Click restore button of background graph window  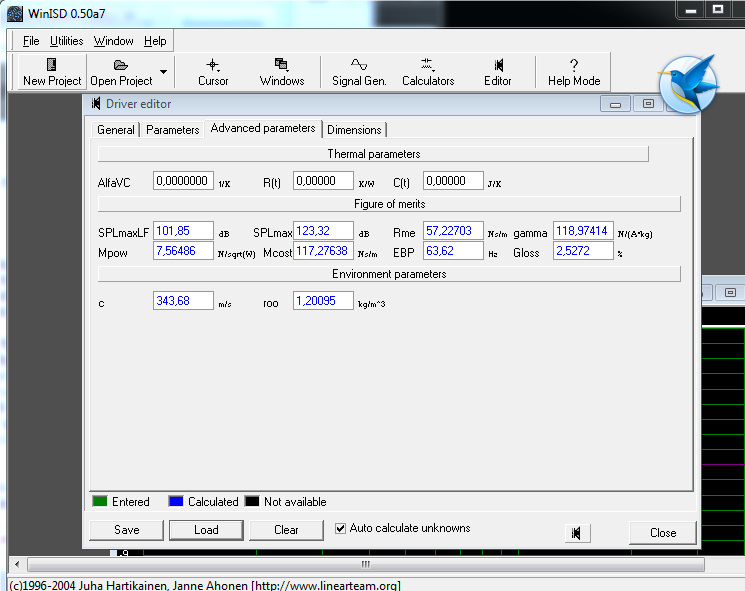[x=730, y=293]
